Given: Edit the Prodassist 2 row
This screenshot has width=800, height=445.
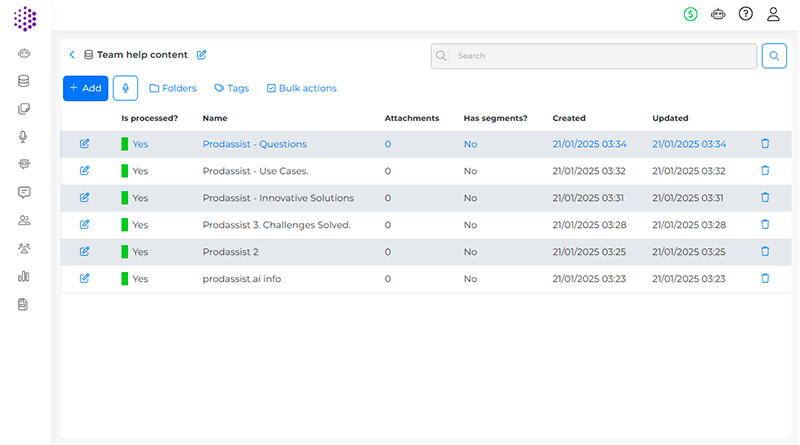Looking at the screenshot, I should (x=84, y=252).
